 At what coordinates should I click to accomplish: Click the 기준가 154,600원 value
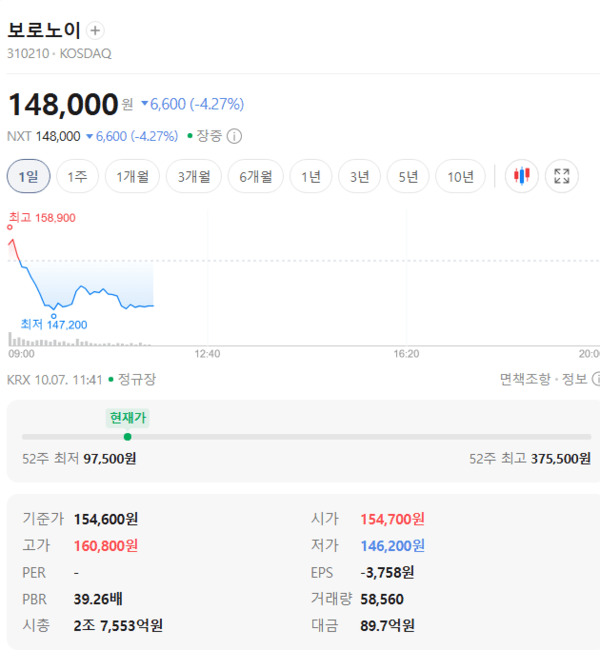(x=106, y=519)
